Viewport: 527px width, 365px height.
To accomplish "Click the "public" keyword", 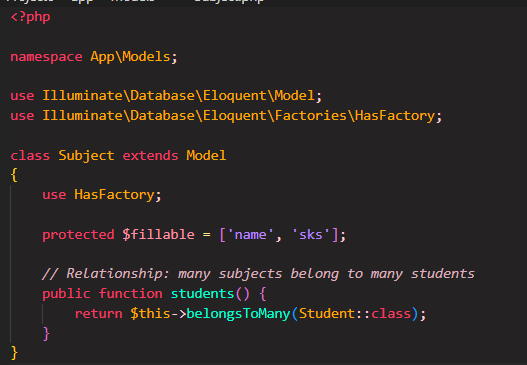I will 66,294.
